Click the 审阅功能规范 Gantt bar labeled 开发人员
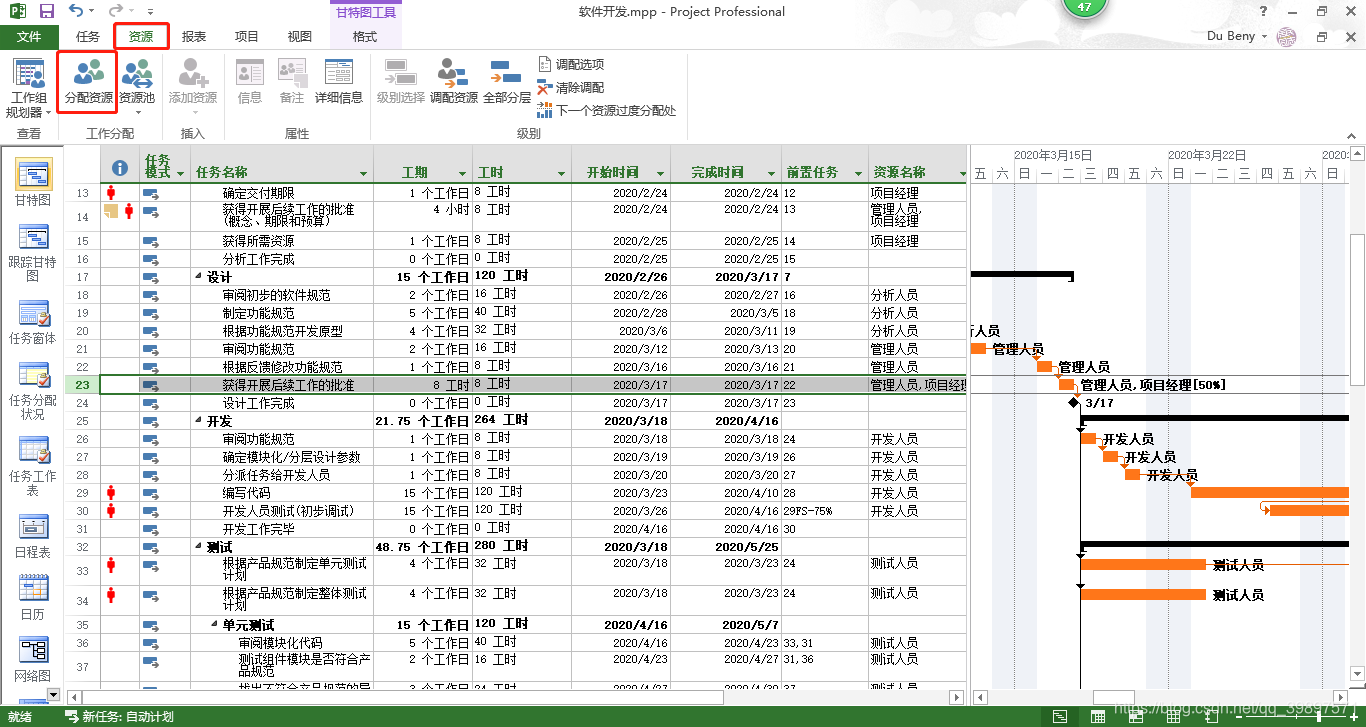This screenshot has width=1366, height=727. tap(1088, 439)
